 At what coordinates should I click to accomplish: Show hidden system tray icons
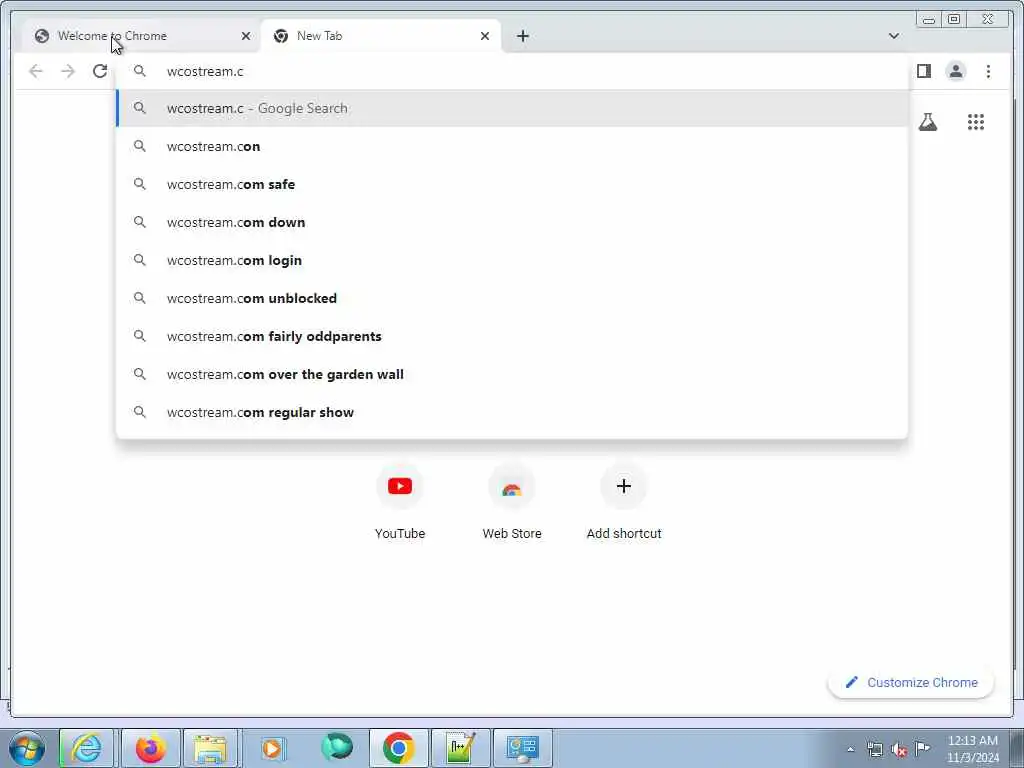coord(850,749)
